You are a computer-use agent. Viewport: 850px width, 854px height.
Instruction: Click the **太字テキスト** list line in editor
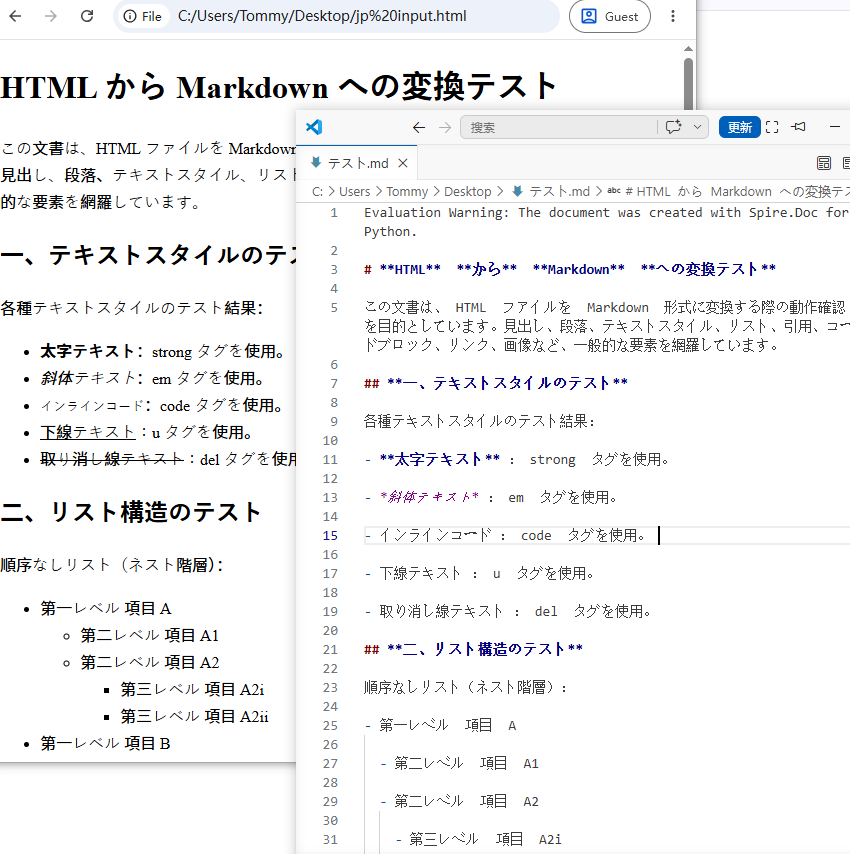517,460
